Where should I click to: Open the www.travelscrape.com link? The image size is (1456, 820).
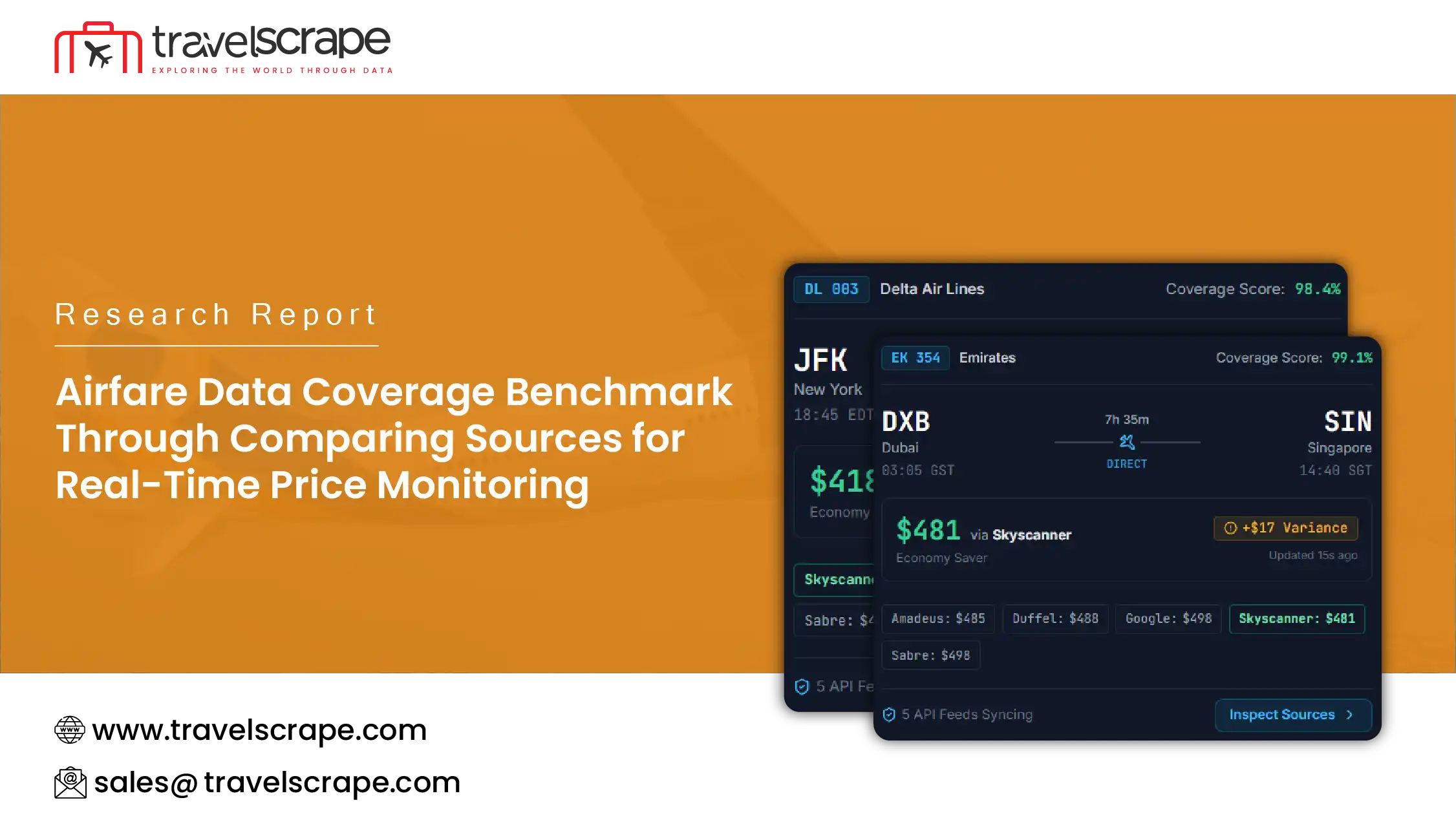[259, 730]
